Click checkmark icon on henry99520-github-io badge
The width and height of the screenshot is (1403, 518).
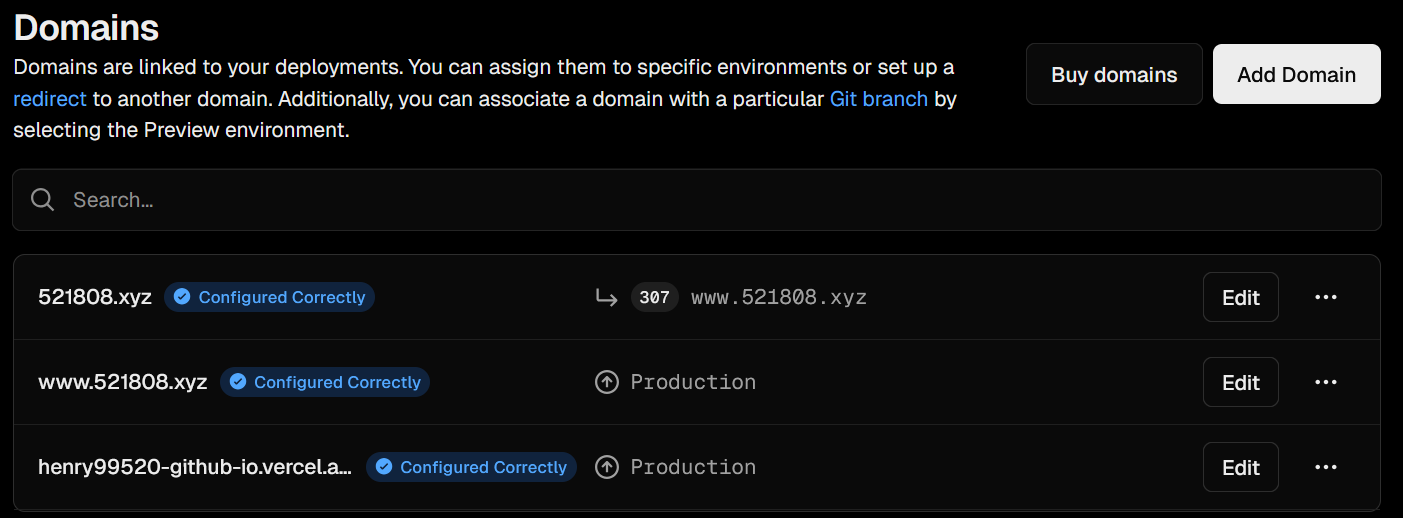coord(384,467)
